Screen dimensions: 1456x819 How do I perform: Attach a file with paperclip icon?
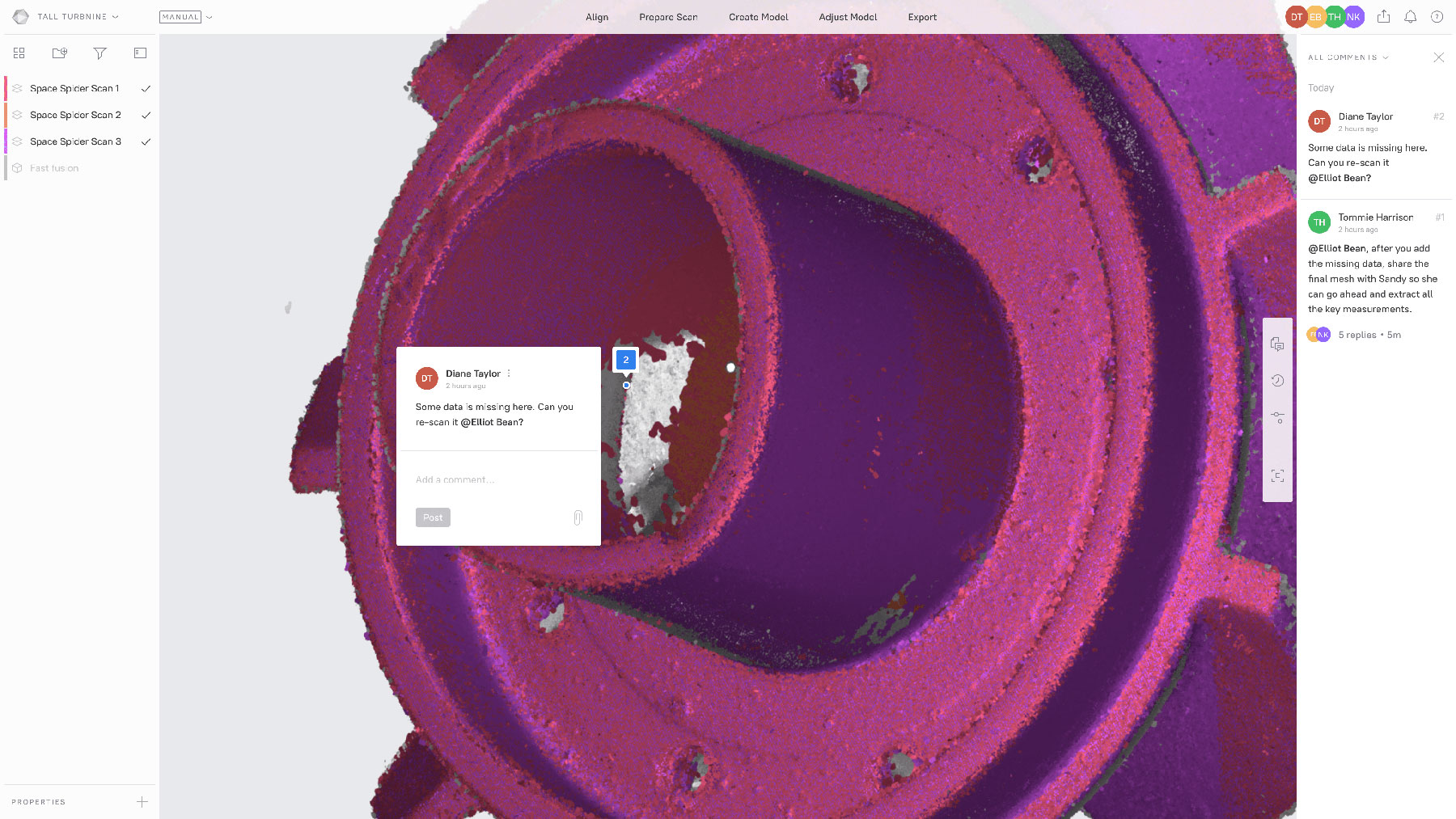click(578, 517)
